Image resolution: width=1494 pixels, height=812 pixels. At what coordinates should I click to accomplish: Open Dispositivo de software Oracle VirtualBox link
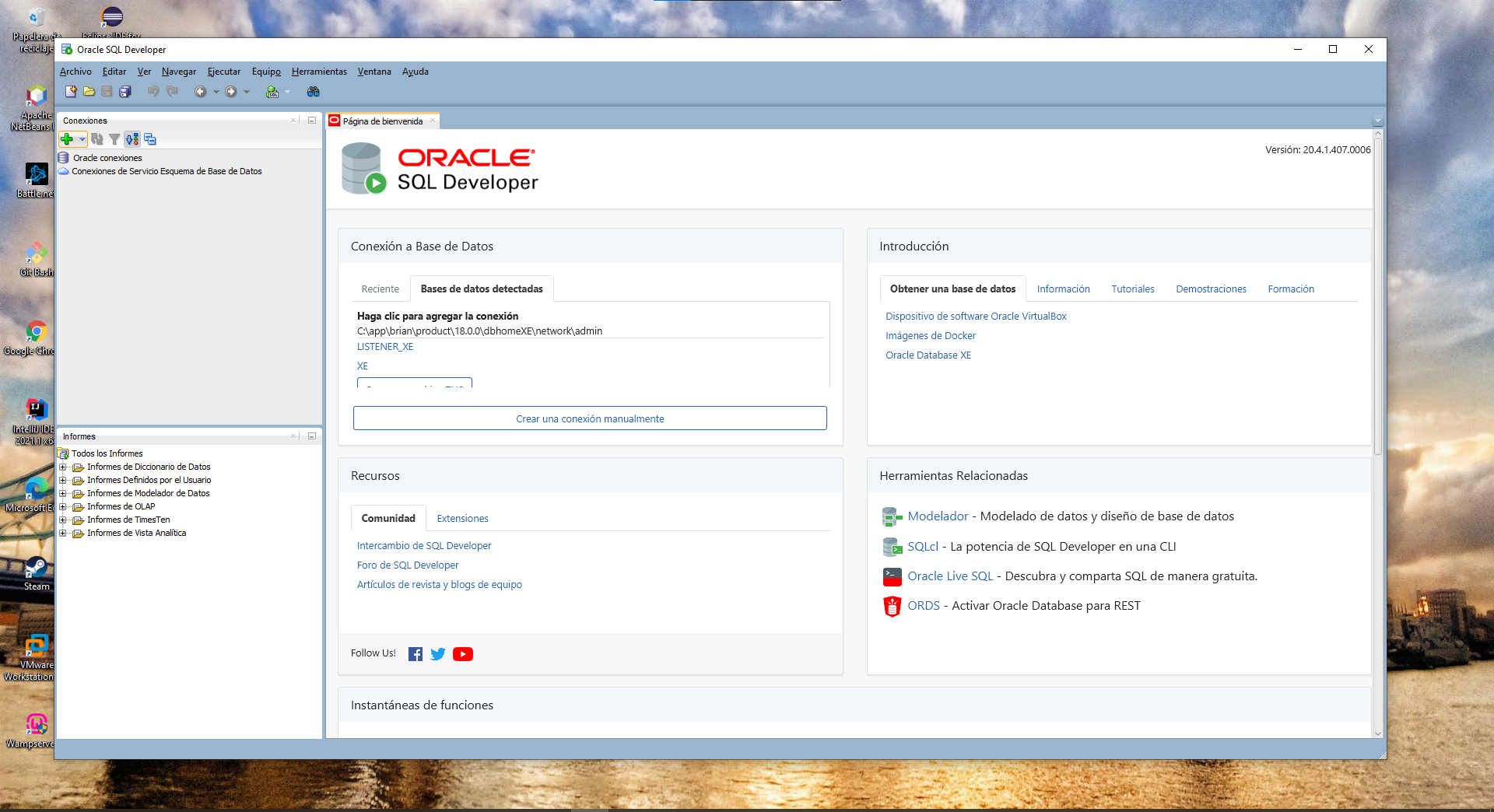(976, 317)
